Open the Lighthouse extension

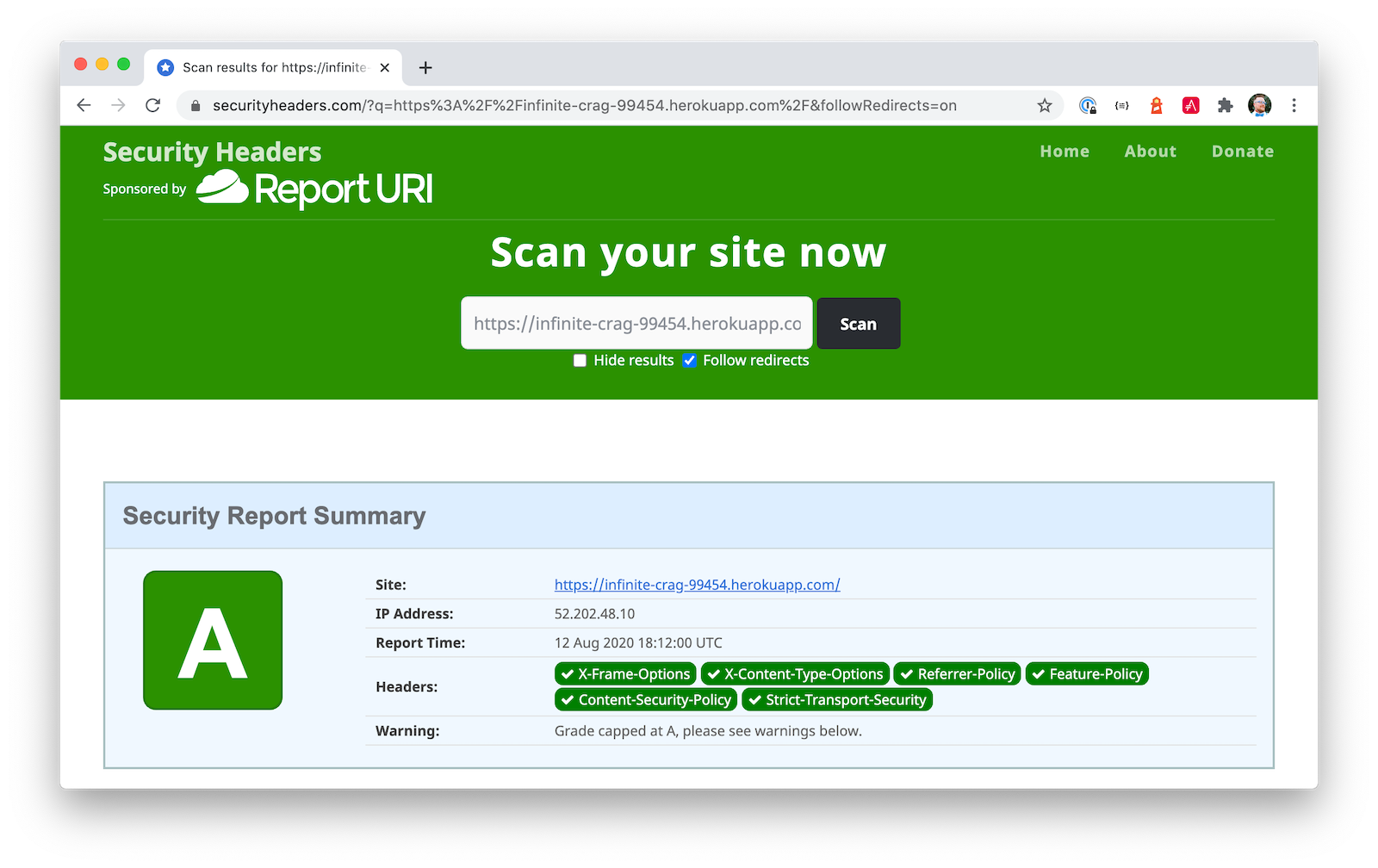(1157, 106)
